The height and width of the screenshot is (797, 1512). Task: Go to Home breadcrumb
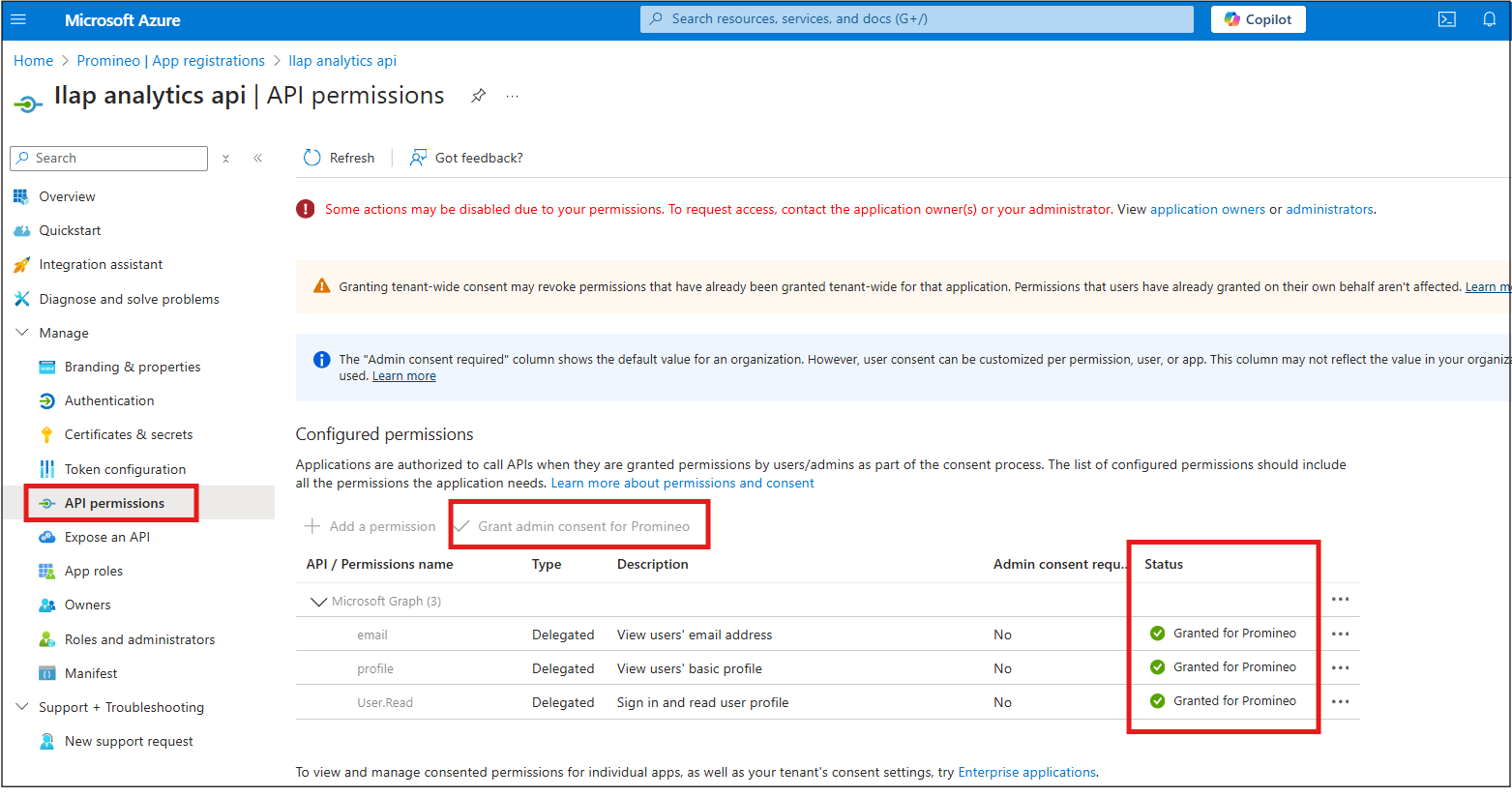33,61
